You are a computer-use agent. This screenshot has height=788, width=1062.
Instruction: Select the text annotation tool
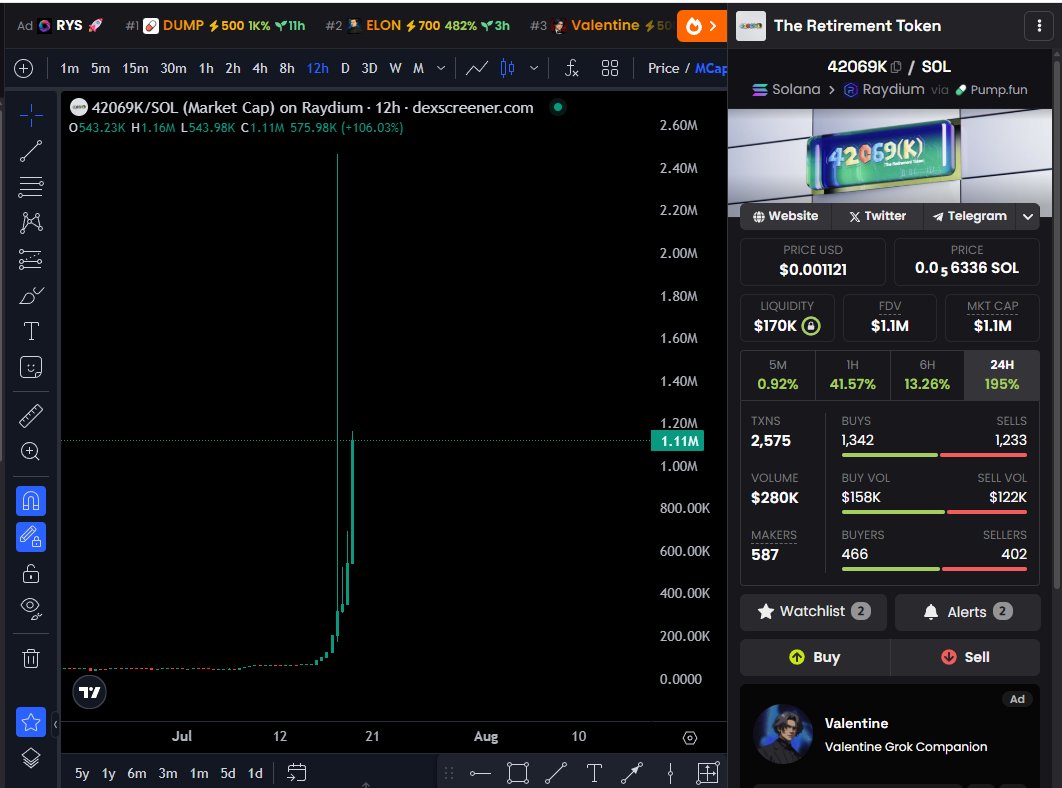[30, 331]
